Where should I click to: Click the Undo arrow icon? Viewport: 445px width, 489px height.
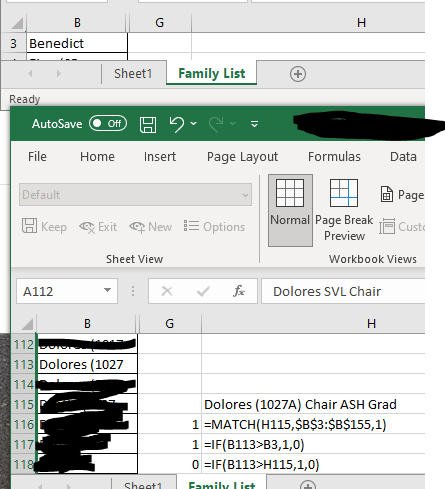click(176, 124)
